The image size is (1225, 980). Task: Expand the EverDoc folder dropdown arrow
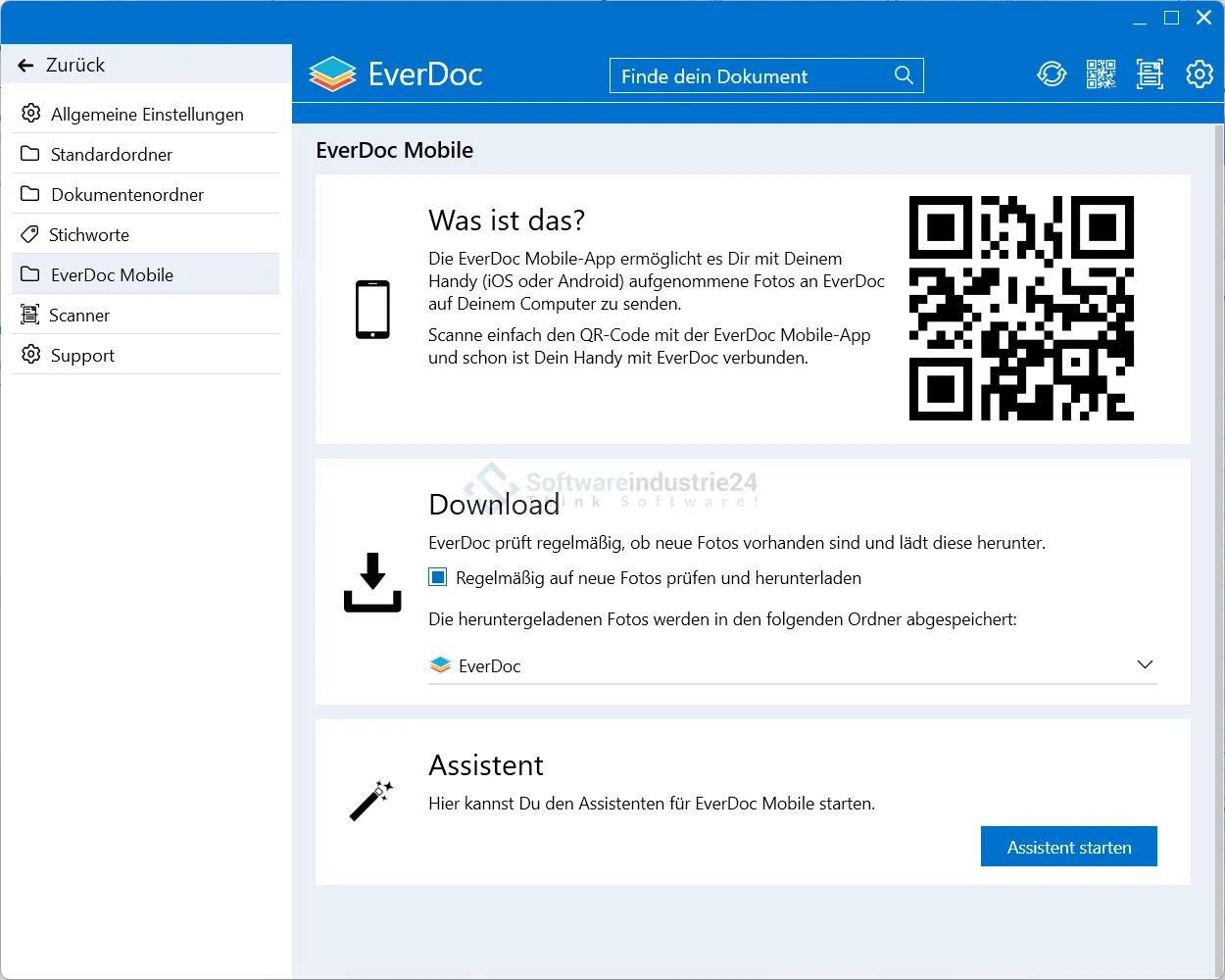1144,664
